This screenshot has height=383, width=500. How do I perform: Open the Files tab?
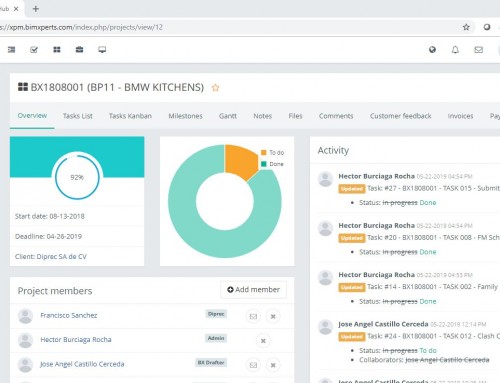[x=295, y=116]
